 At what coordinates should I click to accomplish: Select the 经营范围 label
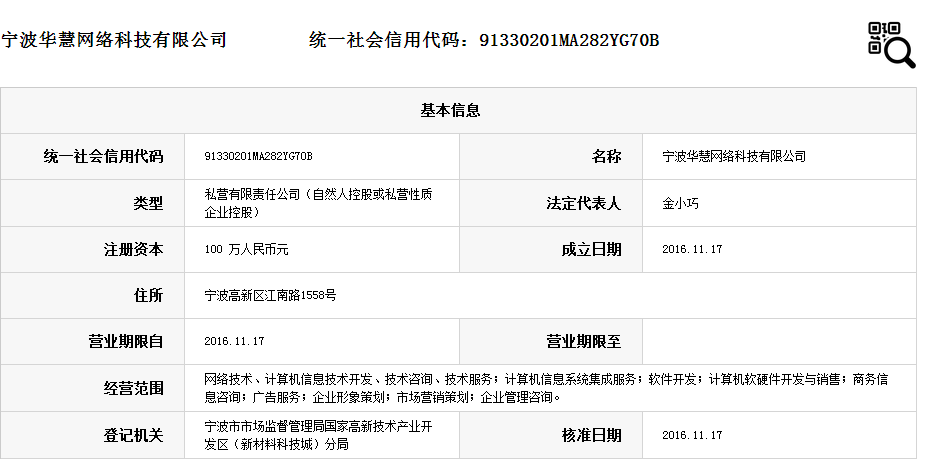tap(134, 389)
